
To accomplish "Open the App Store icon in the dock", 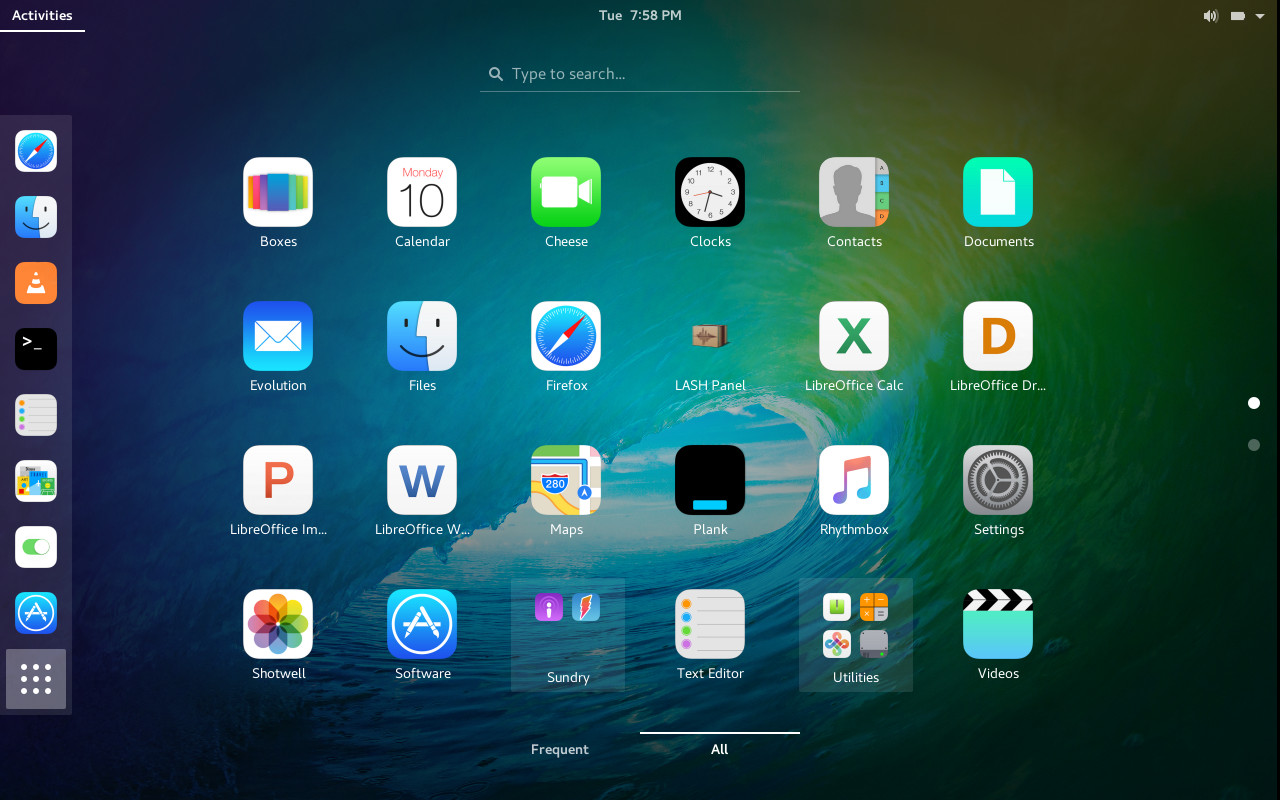I will (x=36, y=613).
